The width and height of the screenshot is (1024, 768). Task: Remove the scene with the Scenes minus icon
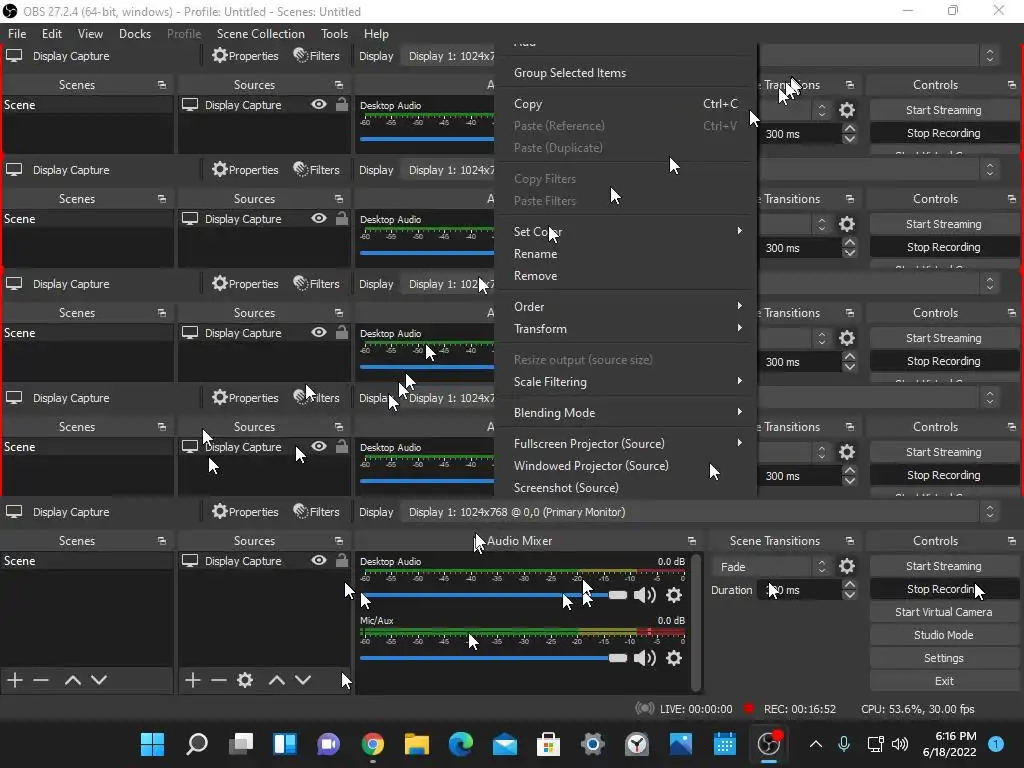(x=41, y=680)
